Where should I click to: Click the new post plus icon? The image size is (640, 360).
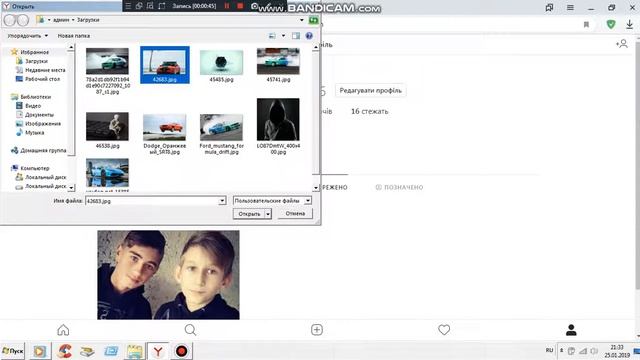point(317,330)
